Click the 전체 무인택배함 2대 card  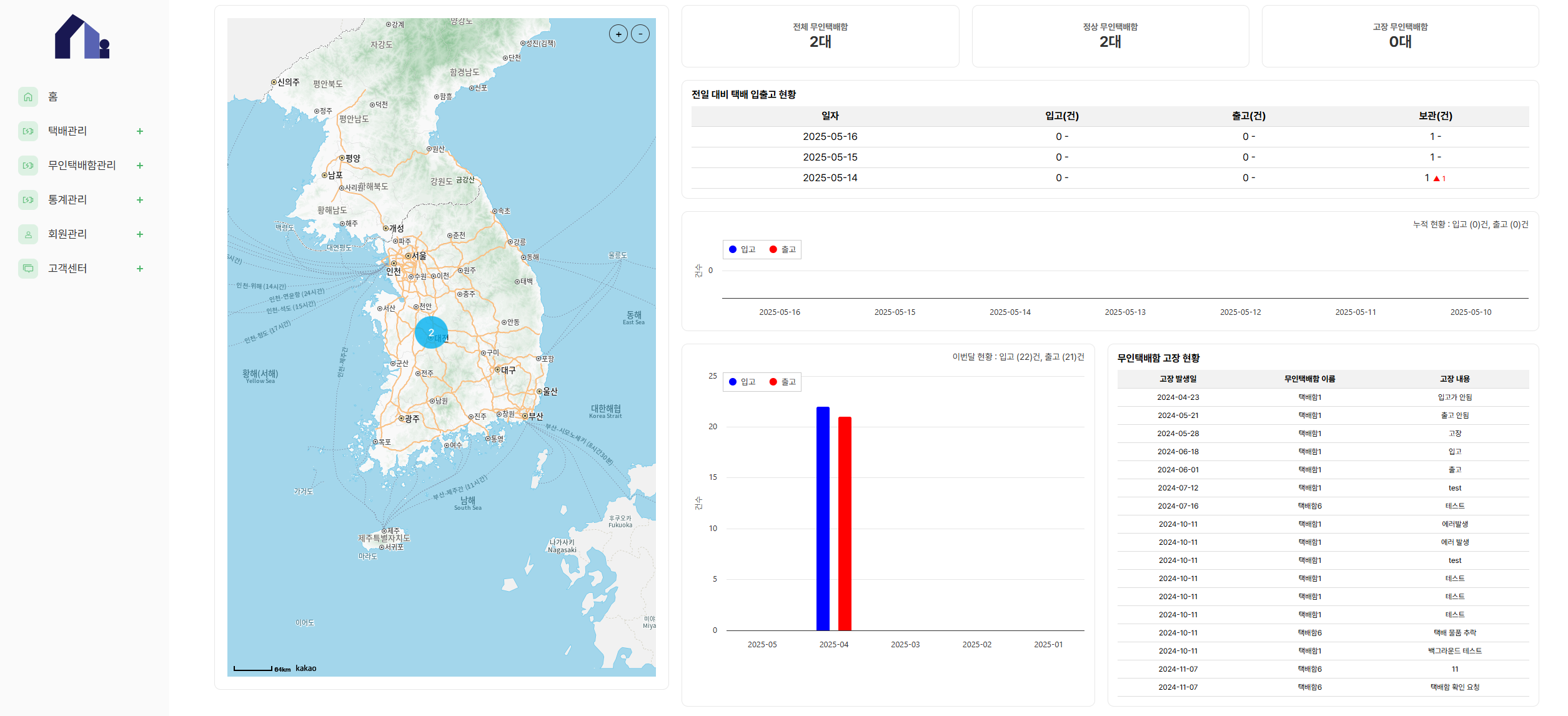[x=820, y=36]
